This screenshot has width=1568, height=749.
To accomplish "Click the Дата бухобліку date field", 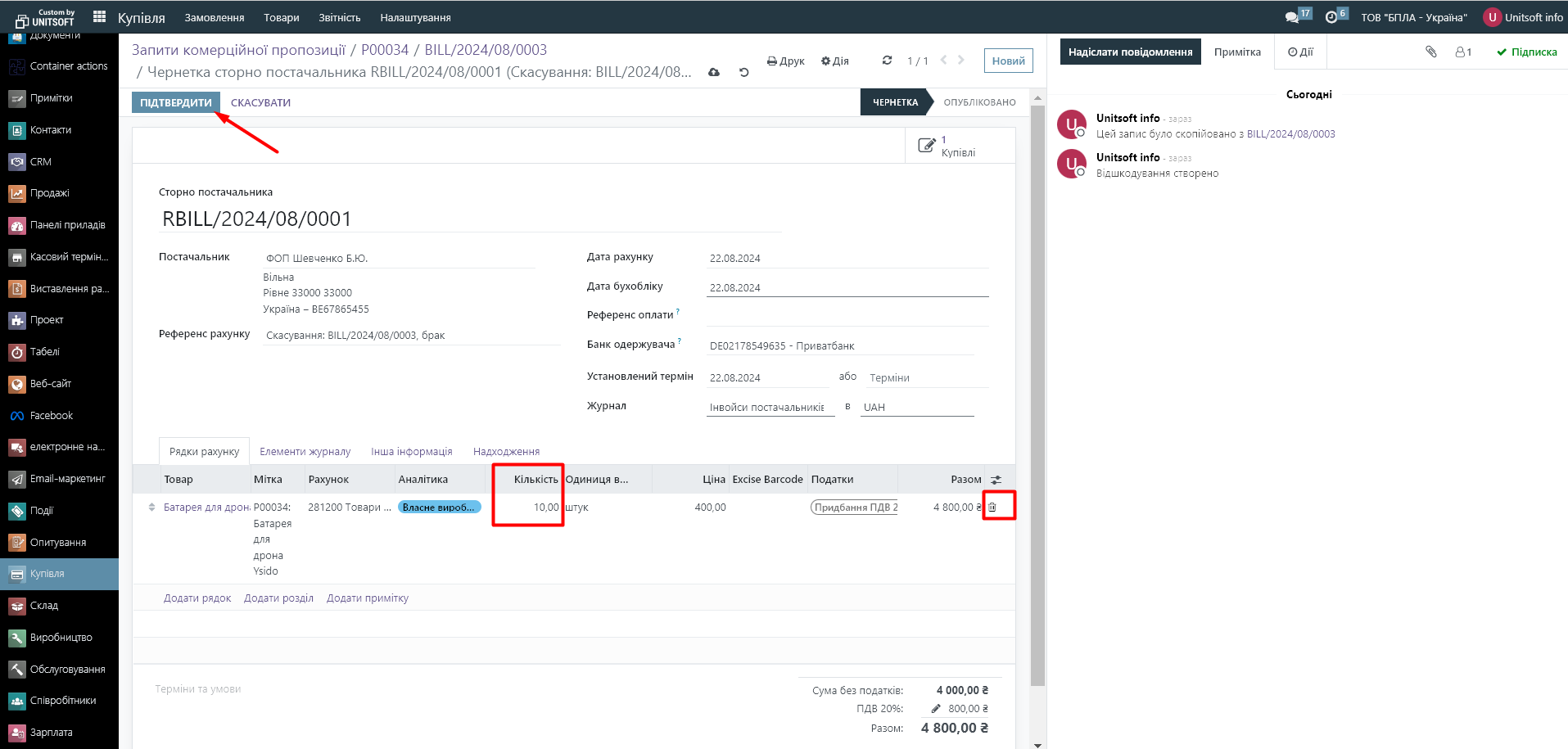I will point(847,287).
